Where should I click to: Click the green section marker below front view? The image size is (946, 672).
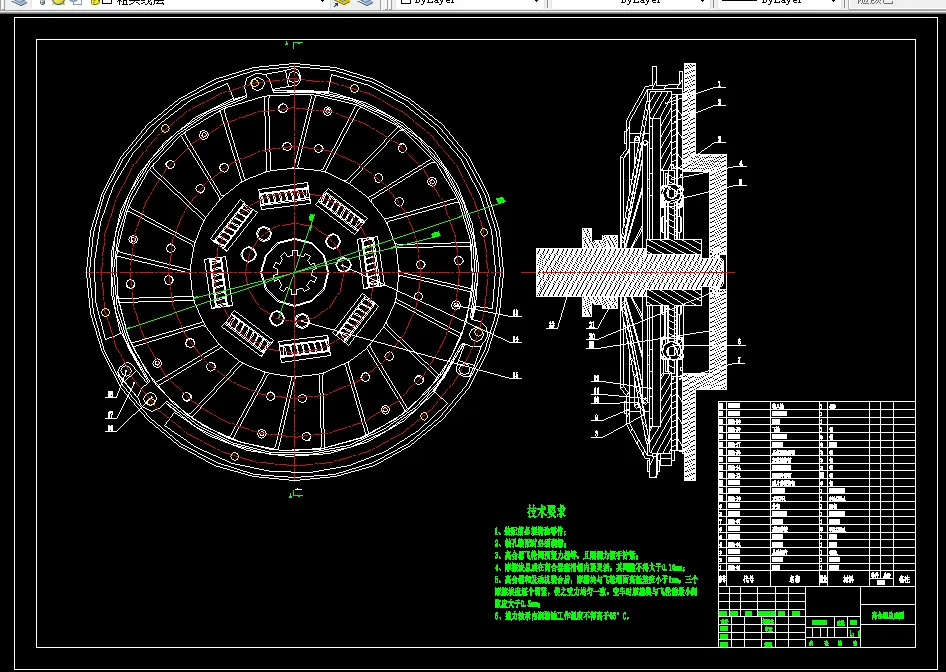pos(294,495)
